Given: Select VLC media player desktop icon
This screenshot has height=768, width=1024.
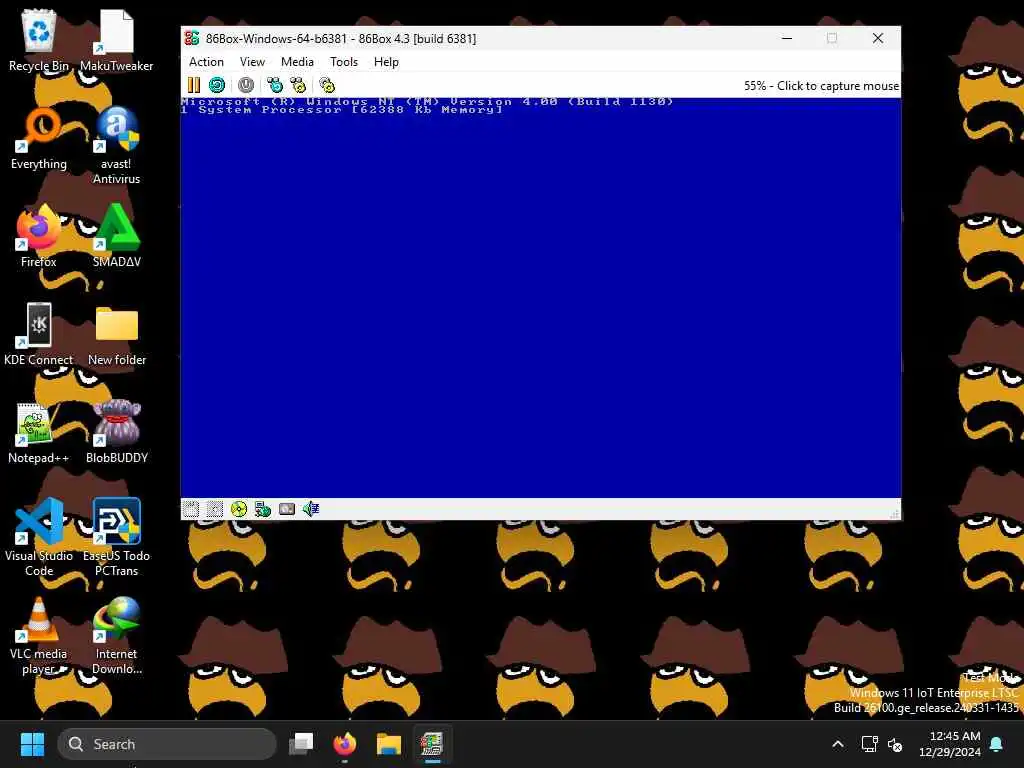Looking at the screenshot, I should tap(39, 635).
